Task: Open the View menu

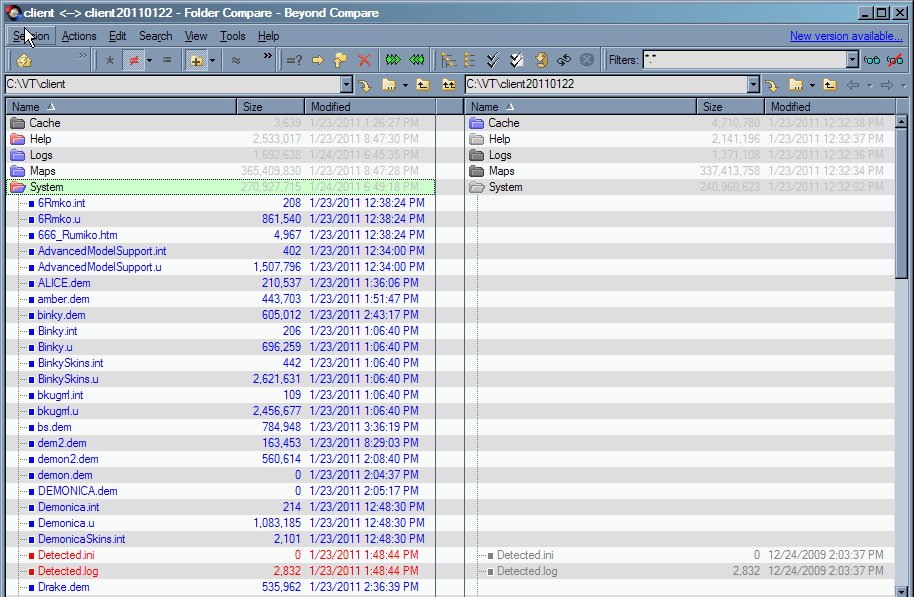Action: (196, 36)
